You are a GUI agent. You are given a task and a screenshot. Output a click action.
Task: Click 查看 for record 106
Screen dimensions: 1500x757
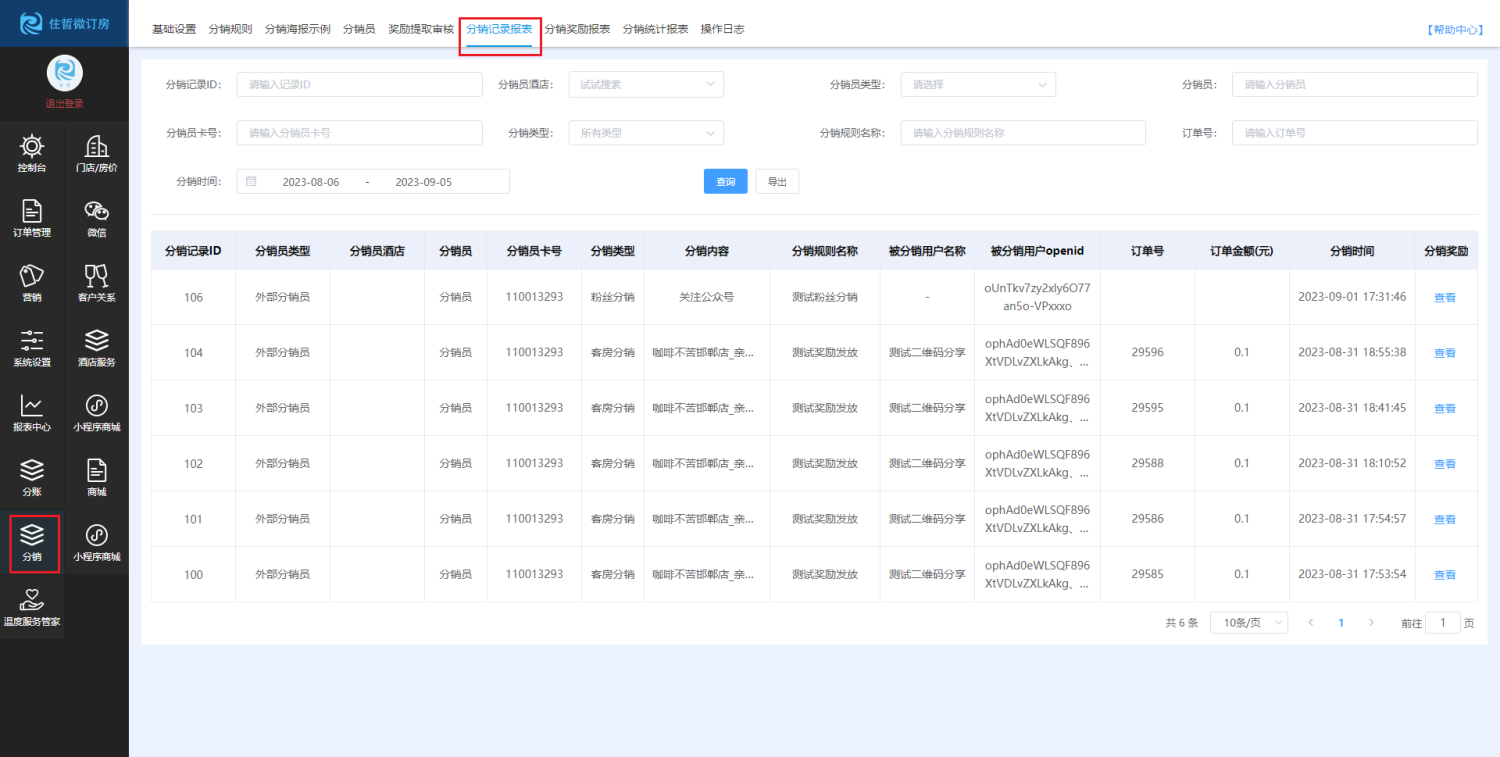click(1445, 298)
